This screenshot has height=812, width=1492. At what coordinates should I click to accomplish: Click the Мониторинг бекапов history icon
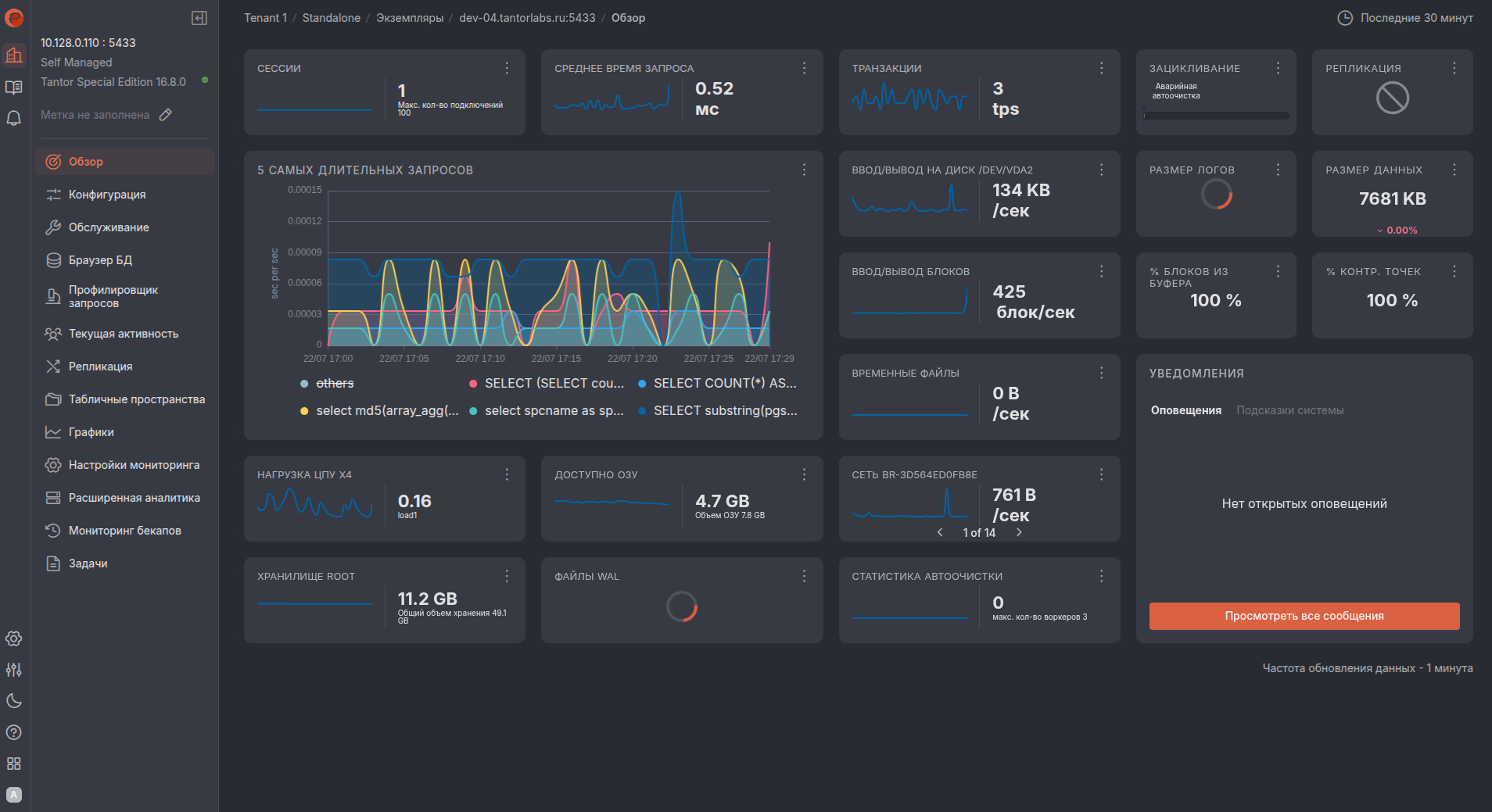[53, 531]
